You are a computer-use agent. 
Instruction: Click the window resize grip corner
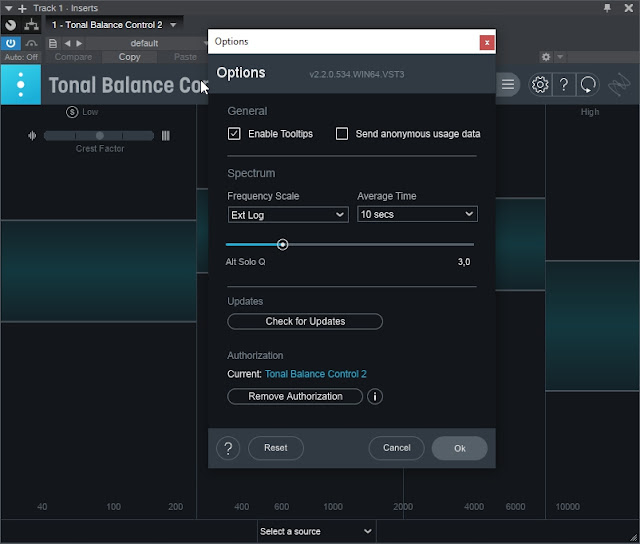pyautogui.click(x=633, y=538)
